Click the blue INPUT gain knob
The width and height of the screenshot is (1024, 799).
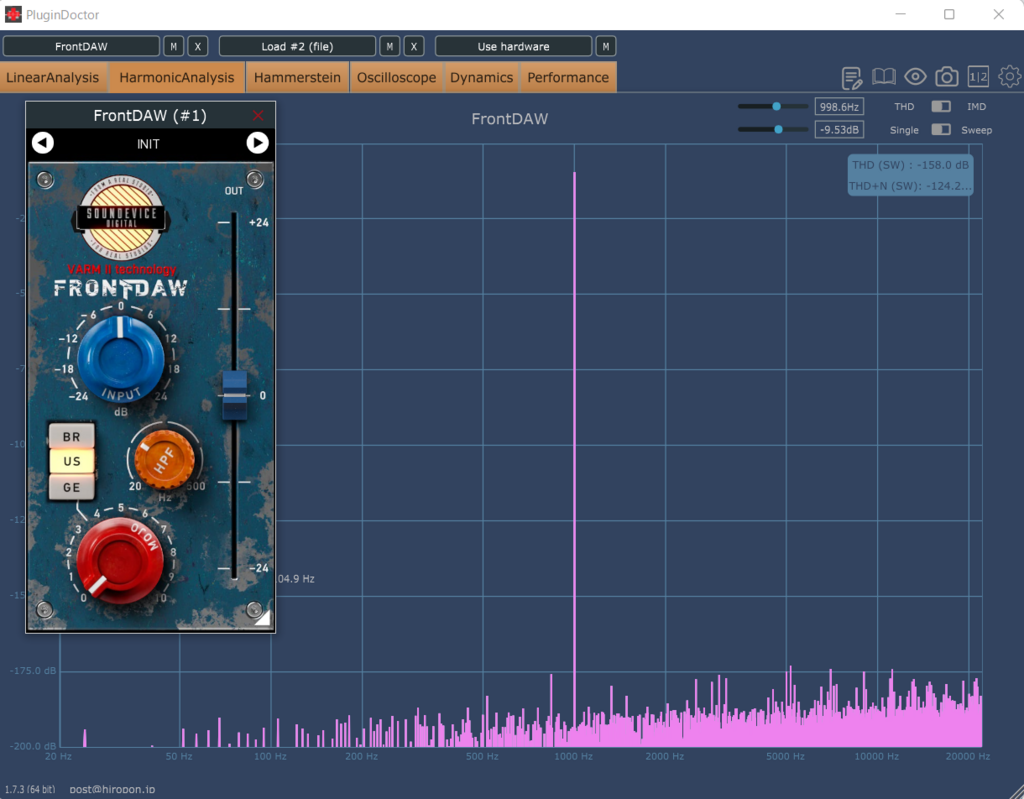pos(121,359)
